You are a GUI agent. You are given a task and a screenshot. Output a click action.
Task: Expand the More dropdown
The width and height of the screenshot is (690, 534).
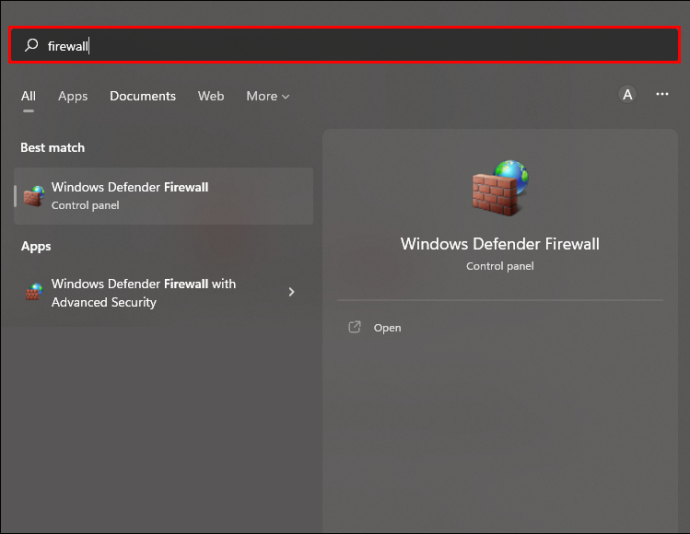(268, 96)
